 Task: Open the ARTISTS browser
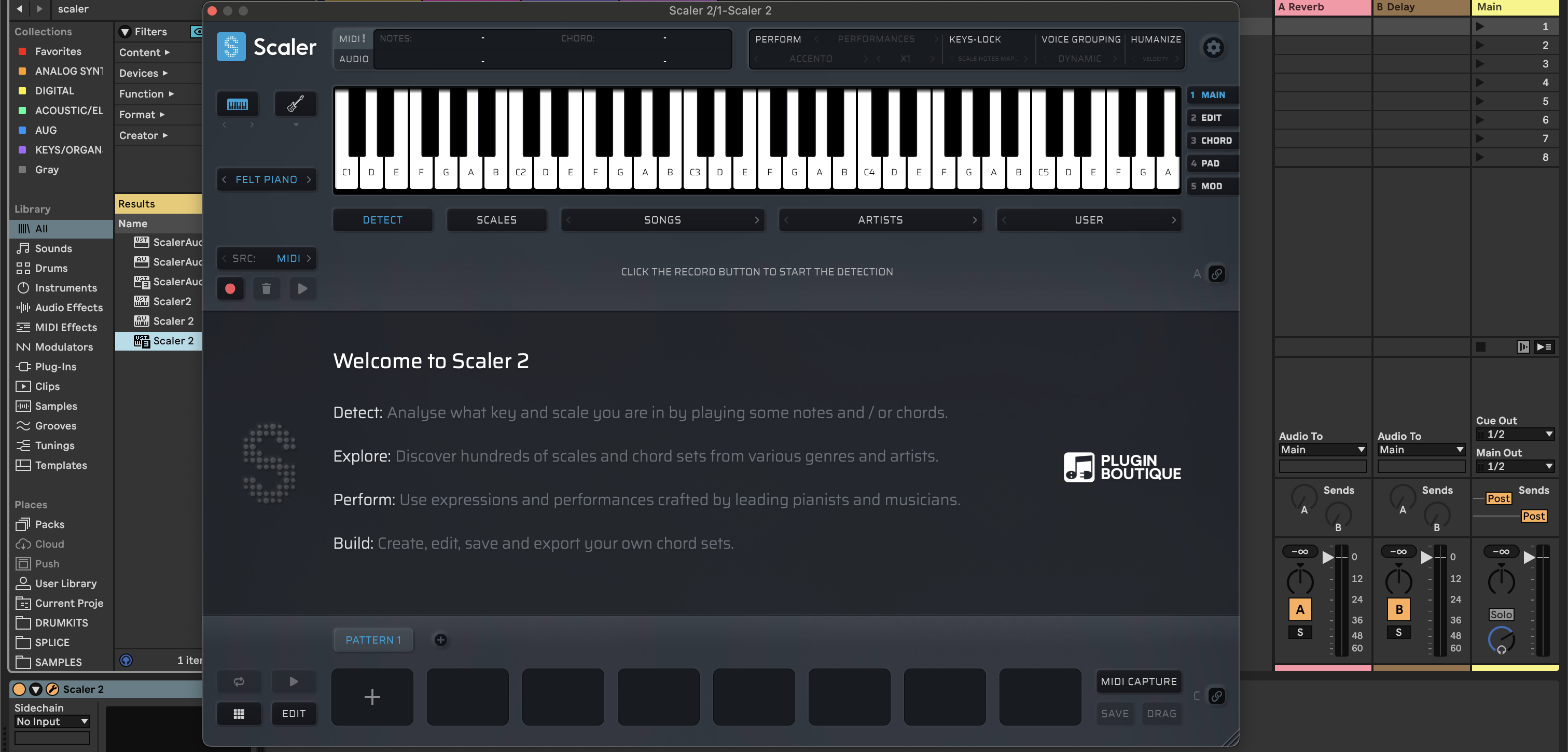(880, 220)
